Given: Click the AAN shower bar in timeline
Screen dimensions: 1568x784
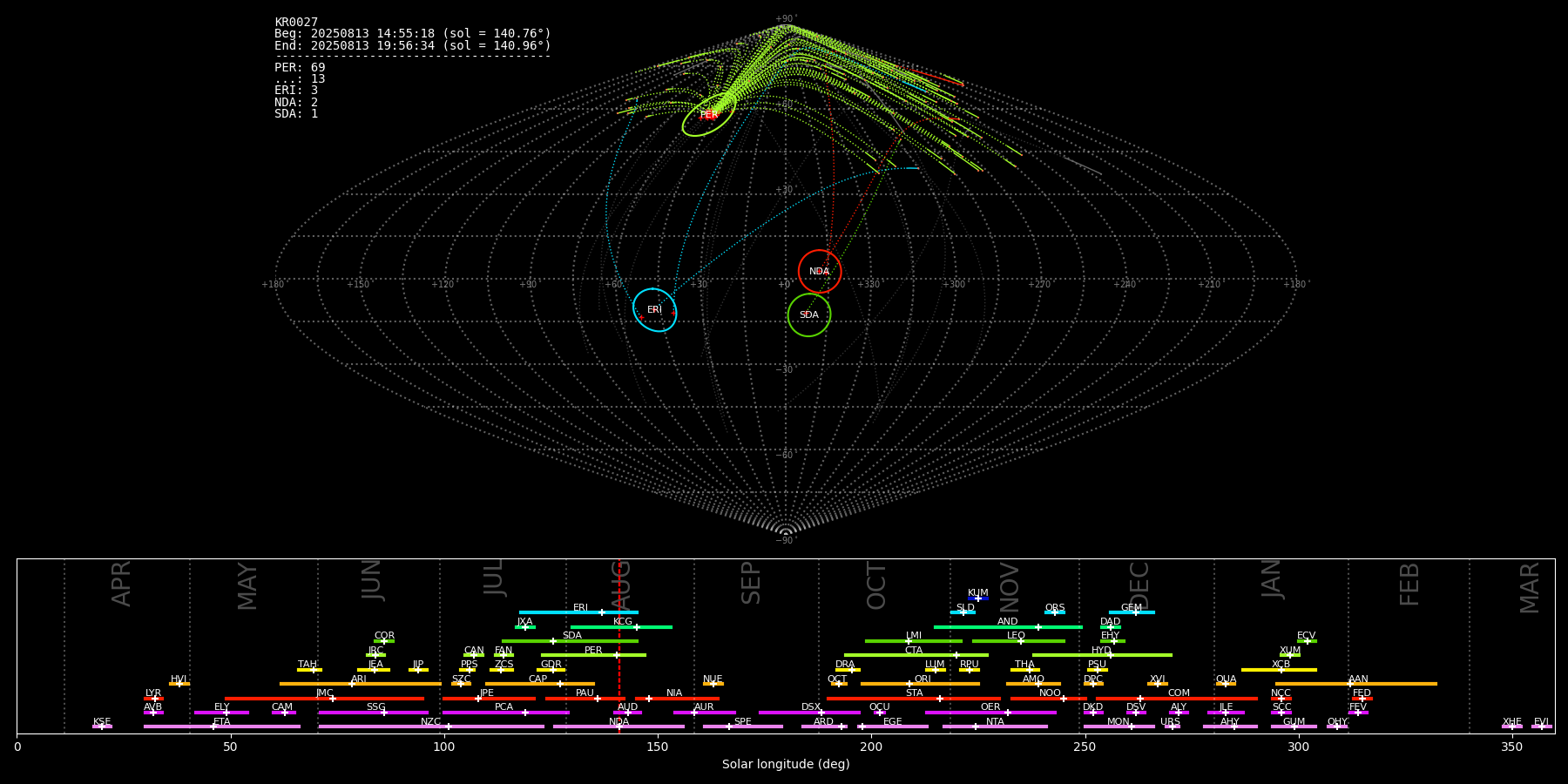Looking at the screenshot, I should click(x=1356, y=684).
